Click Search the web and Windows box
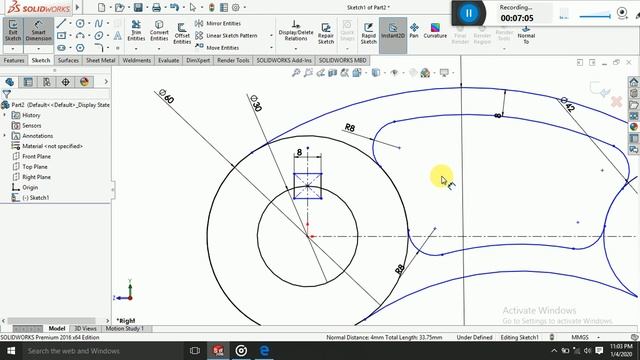Viewport: 640px width, 360px height. [x=101, y=351]
